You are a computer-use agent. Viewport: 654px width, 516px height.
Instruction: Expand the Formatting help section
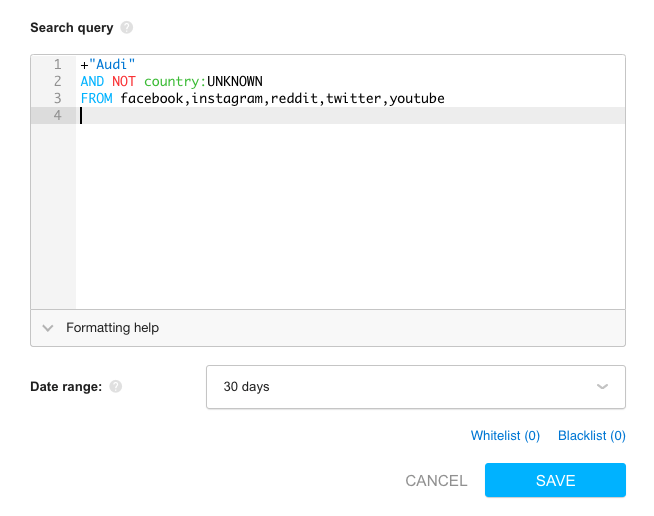click(x=328, y=328)
